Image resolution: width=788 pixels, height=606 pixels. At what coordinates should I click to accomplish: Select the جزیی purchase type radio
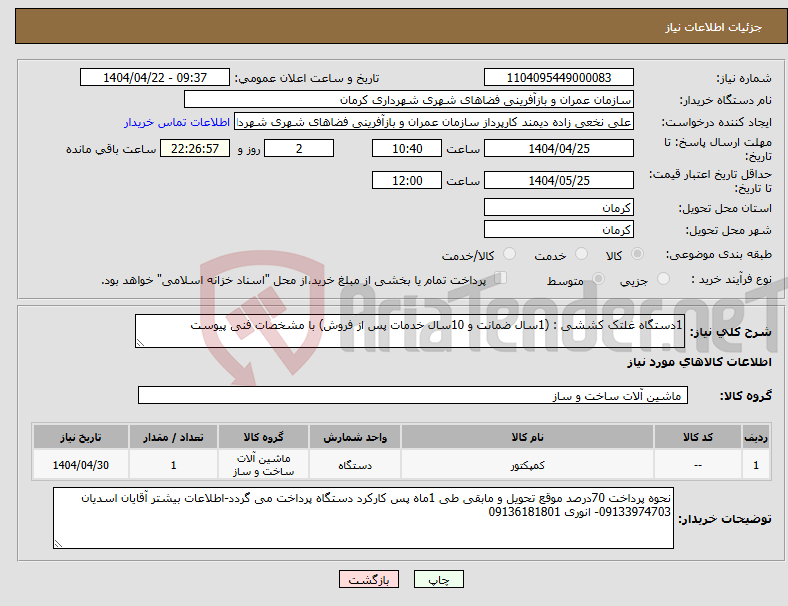click(663, 279)
